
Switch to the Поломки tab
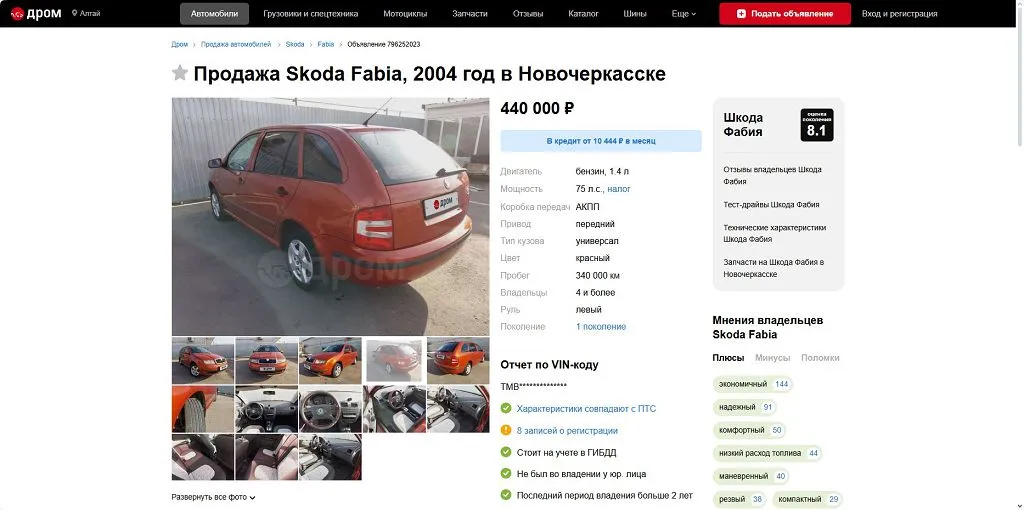(820, 358)
